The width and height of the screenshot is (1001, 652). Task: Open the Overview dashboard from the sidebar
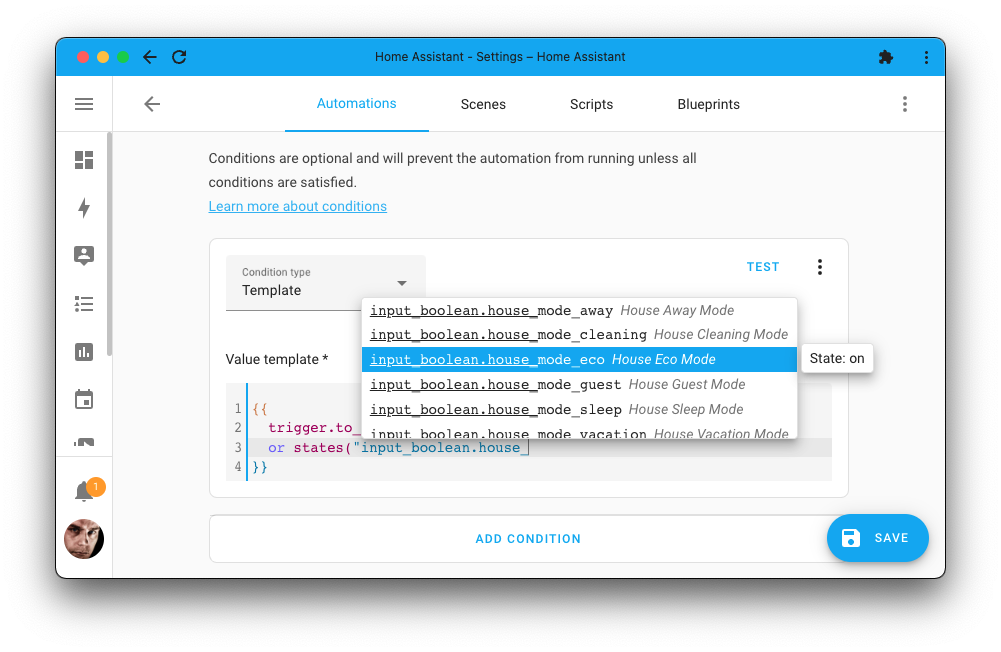coord(84,160)
